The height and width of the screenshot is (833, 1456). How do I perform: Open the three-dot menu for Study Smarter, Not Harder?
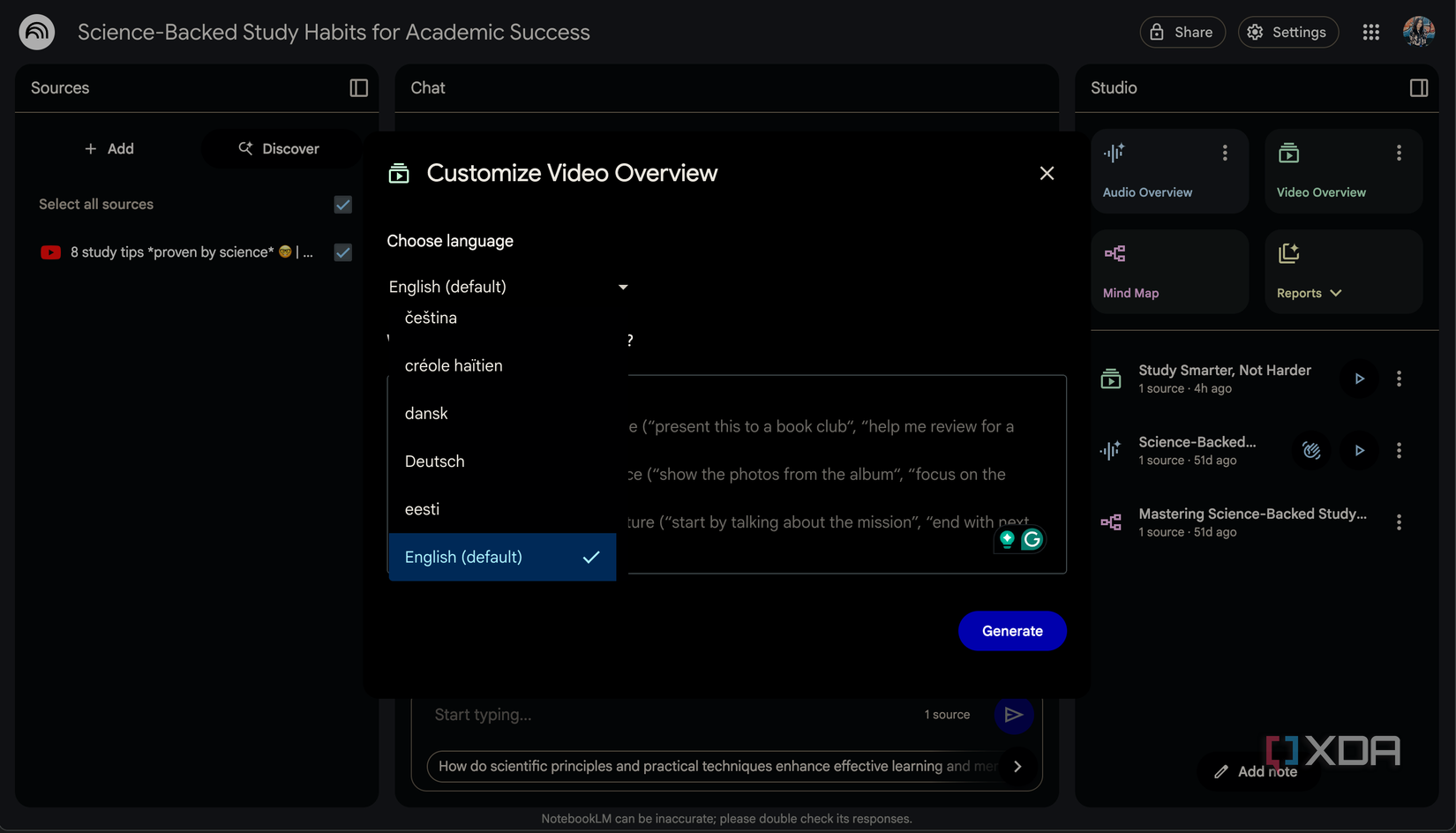coord(1399,379)
